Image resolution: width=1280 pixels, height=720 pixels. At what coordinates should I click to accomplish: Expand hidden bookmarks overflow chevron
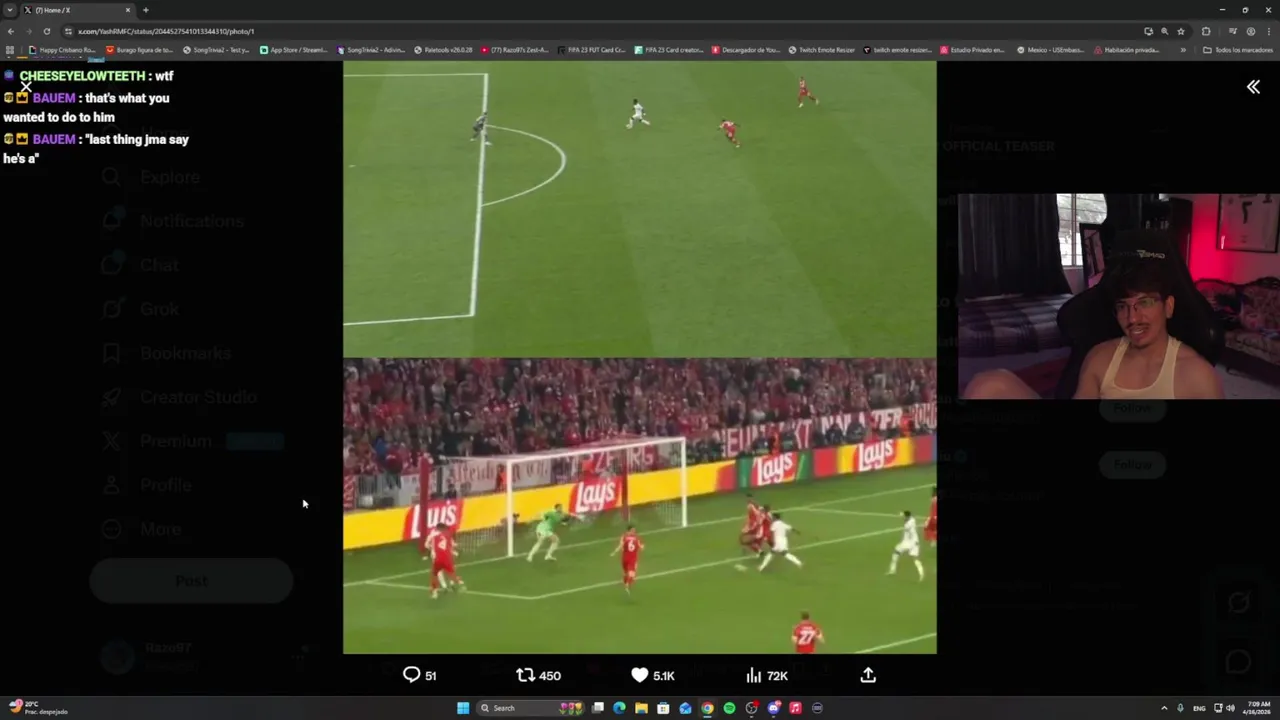[x=1183, y=50]
